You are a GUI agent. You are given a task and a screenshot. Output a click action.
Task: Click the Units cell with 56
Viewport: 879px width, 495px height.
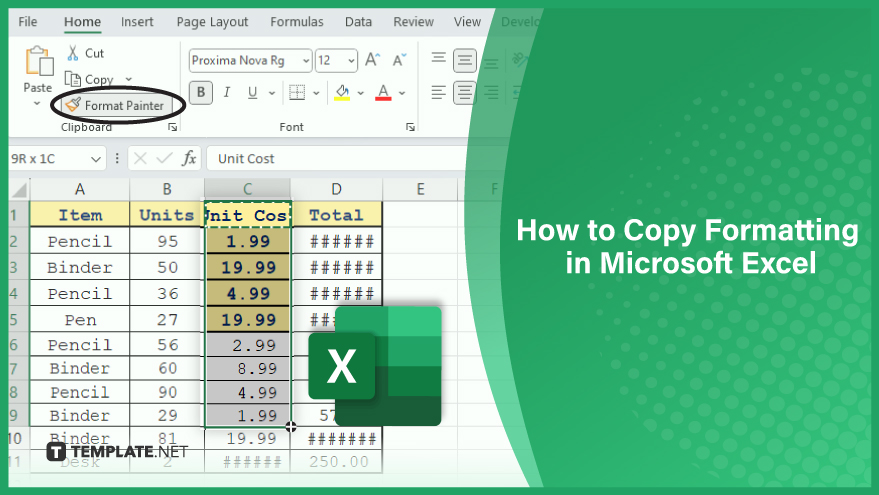coord(166,345)
